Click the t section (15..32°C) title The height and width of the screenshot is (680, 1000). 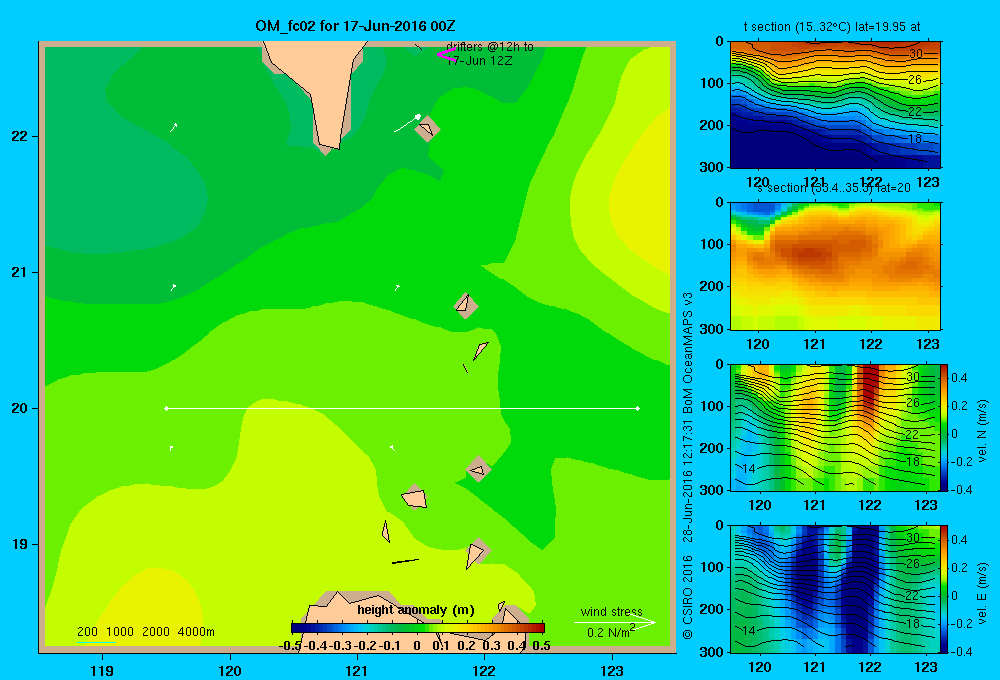pyautogui.click(x=832, y=27)
